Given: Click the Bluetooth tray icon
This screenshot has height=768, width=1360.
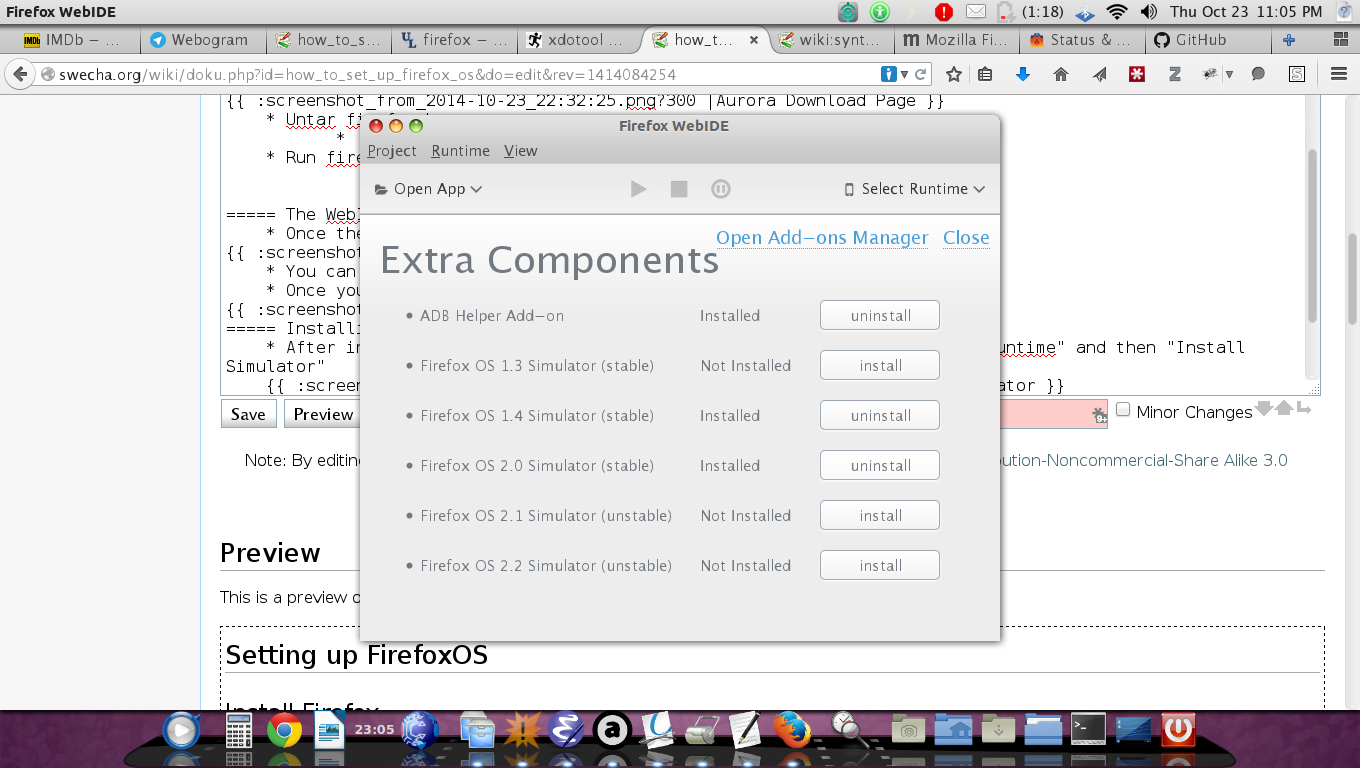Looking at the screenshot, I should pos(1085,13).
